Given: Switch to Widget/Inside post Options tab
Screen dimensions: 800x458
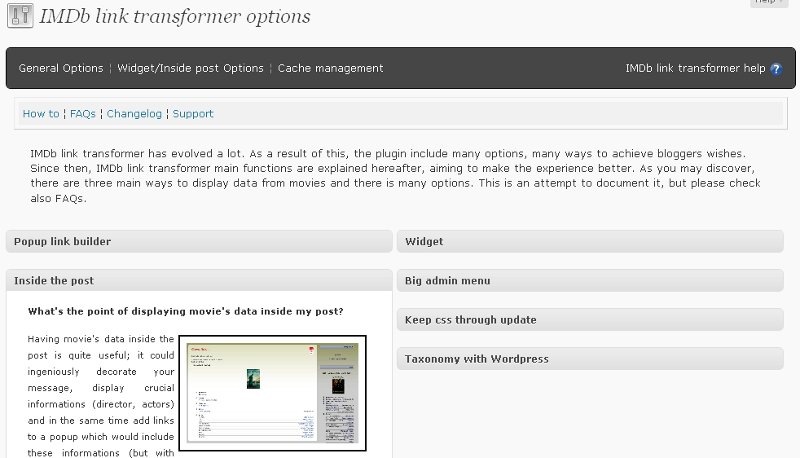Looking at the screenshot, I should tap(190, 68).
